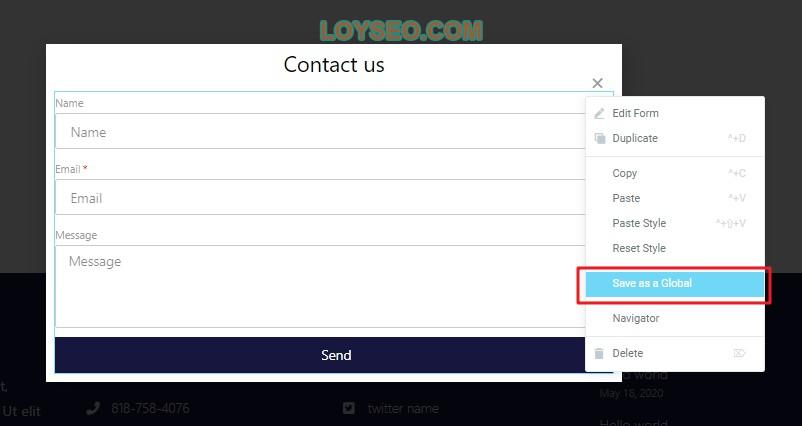Click the Duplicate copy icon
This screenshot has width=802, height=426.
pos(599,138)
